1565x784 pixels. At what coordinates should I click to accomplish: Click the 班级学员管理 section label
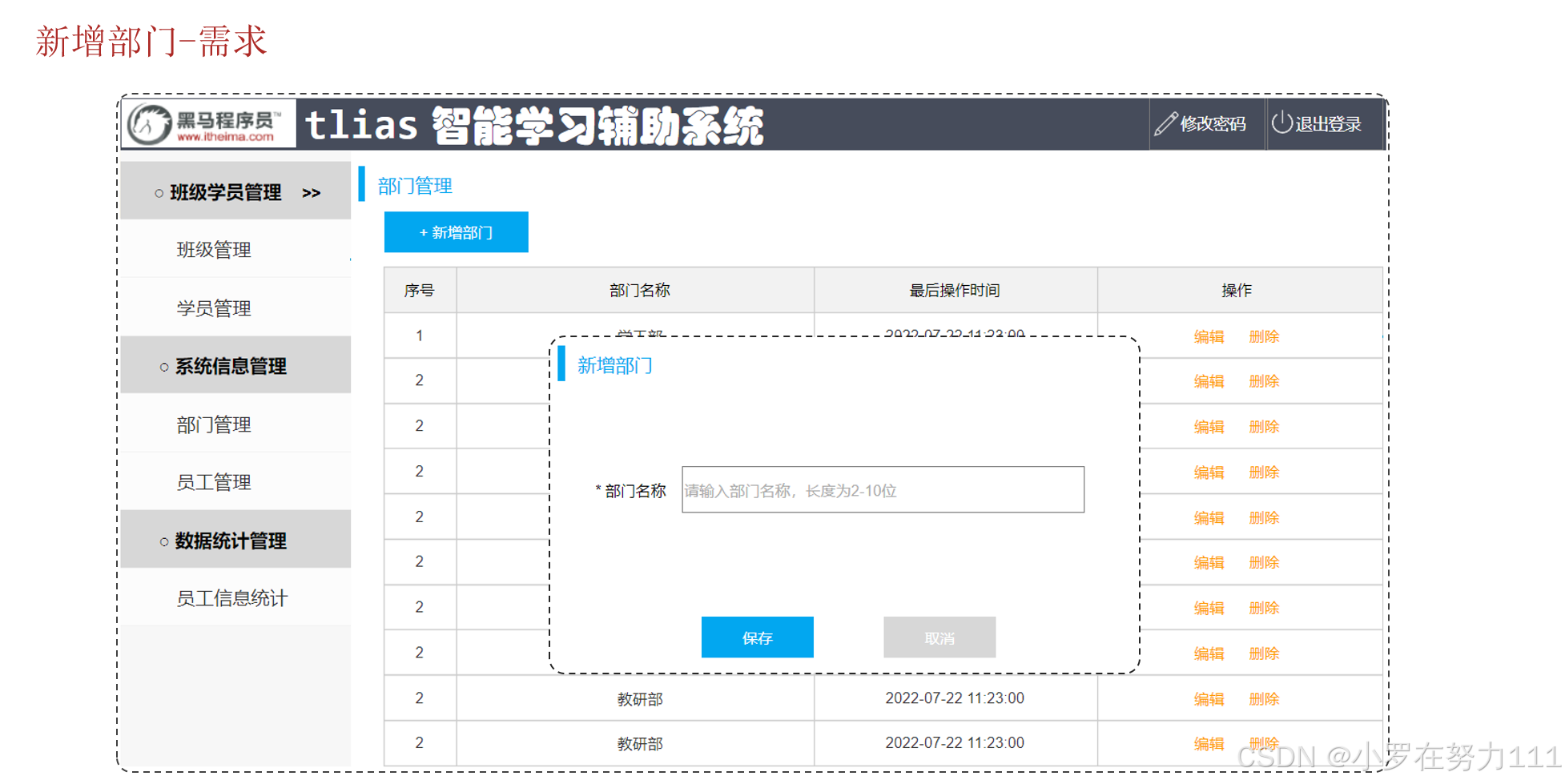coord(226,192)
